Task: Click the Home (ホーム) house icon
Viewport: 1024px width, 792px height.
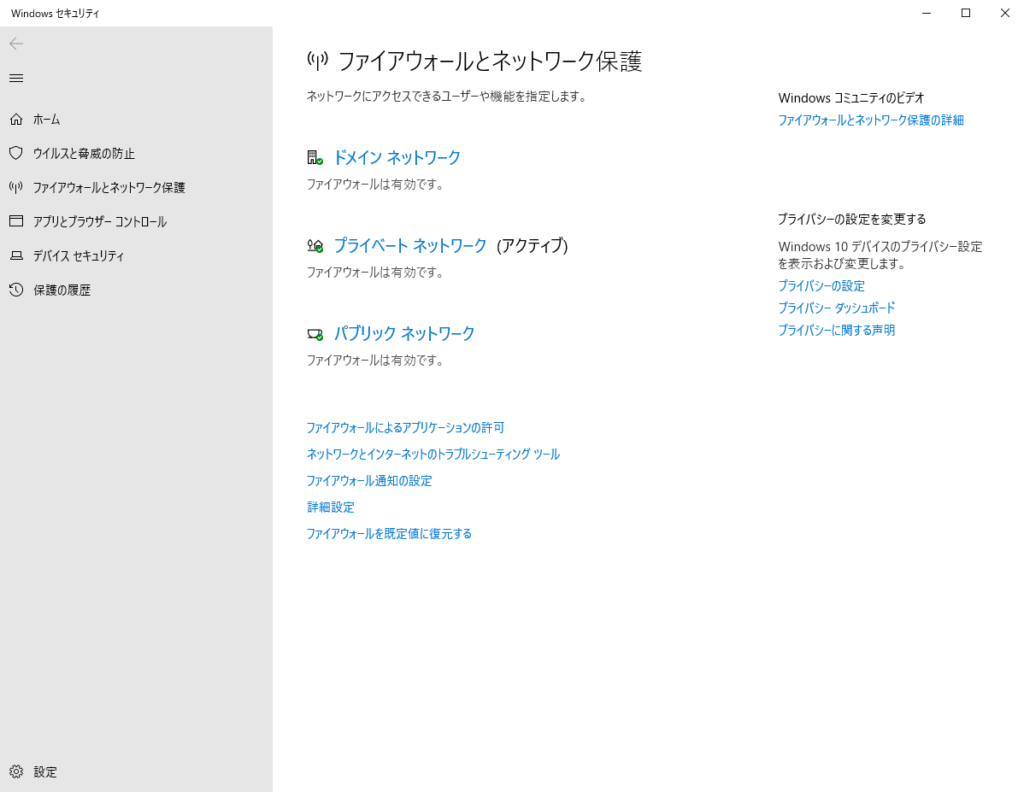Action: (x=16, y=119)
